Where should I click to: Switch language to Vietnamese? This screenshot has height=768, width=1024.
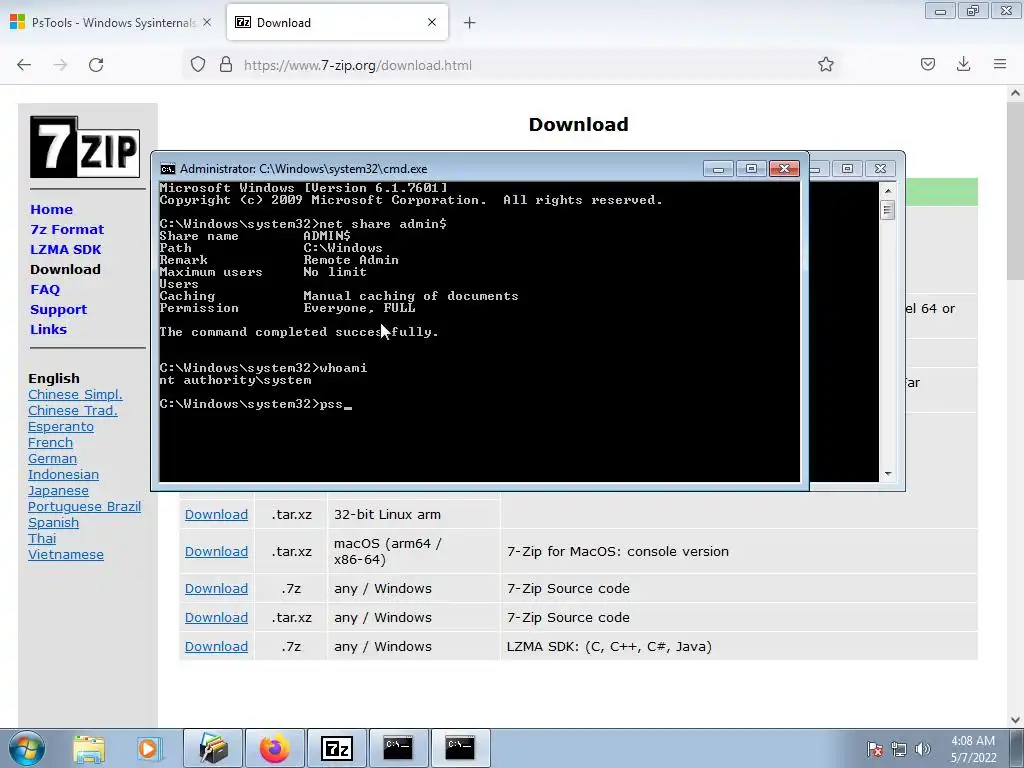pyautogui.click(x=66, y=554)
